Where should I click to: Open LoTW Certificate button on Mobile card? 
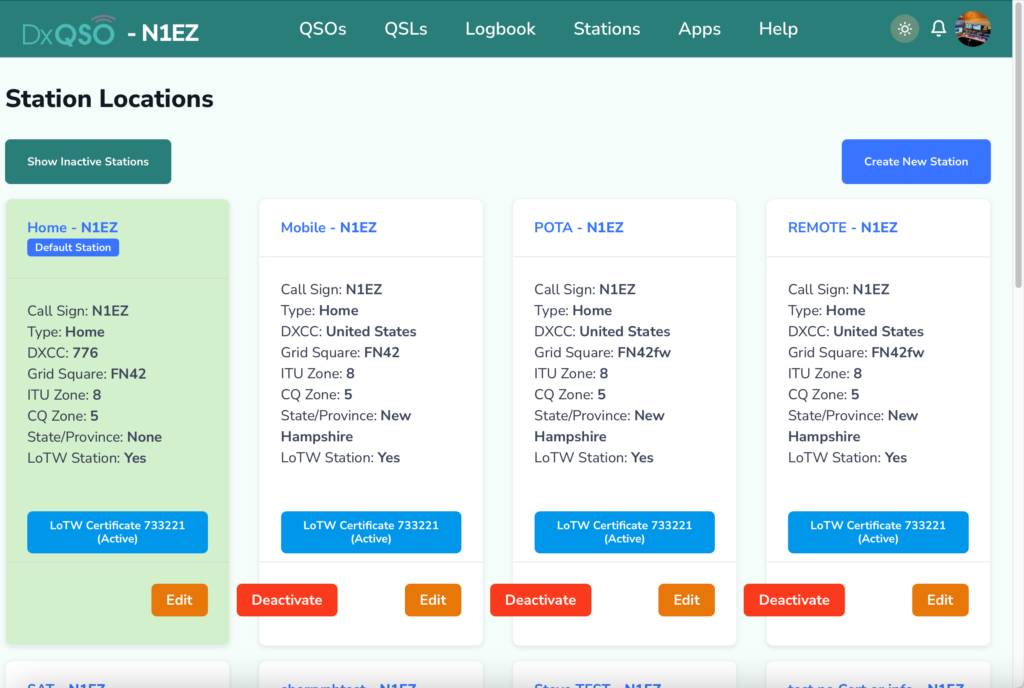371,532
